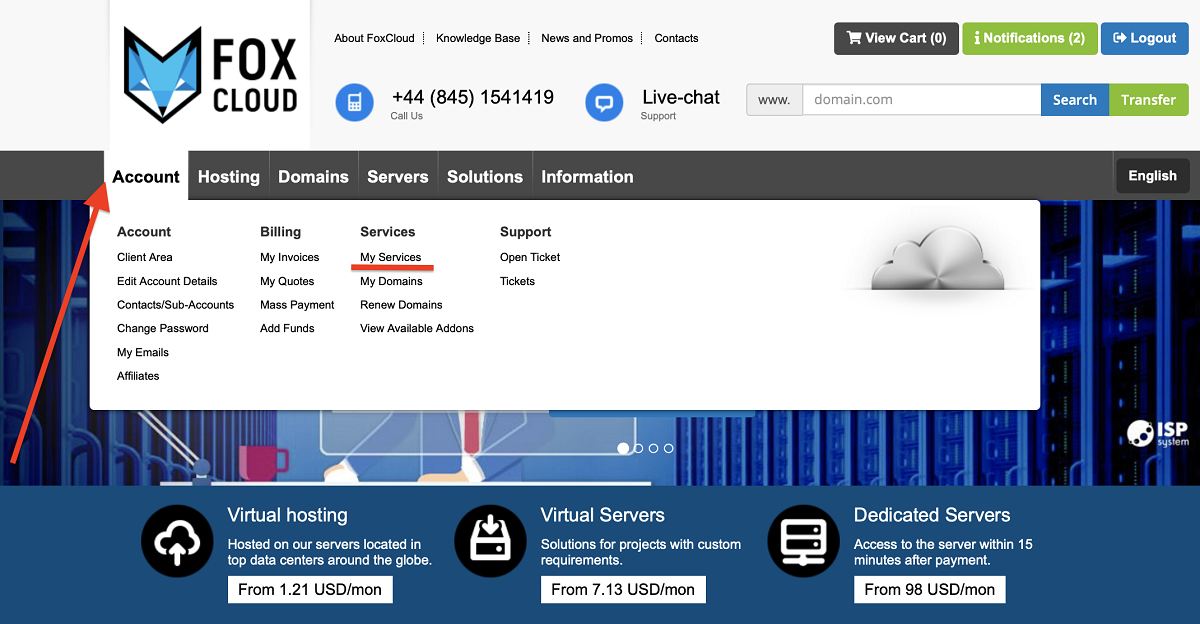Open the Knowledge Base link
The width and height of the screenshot is (1200, 624).
(478, 38)
